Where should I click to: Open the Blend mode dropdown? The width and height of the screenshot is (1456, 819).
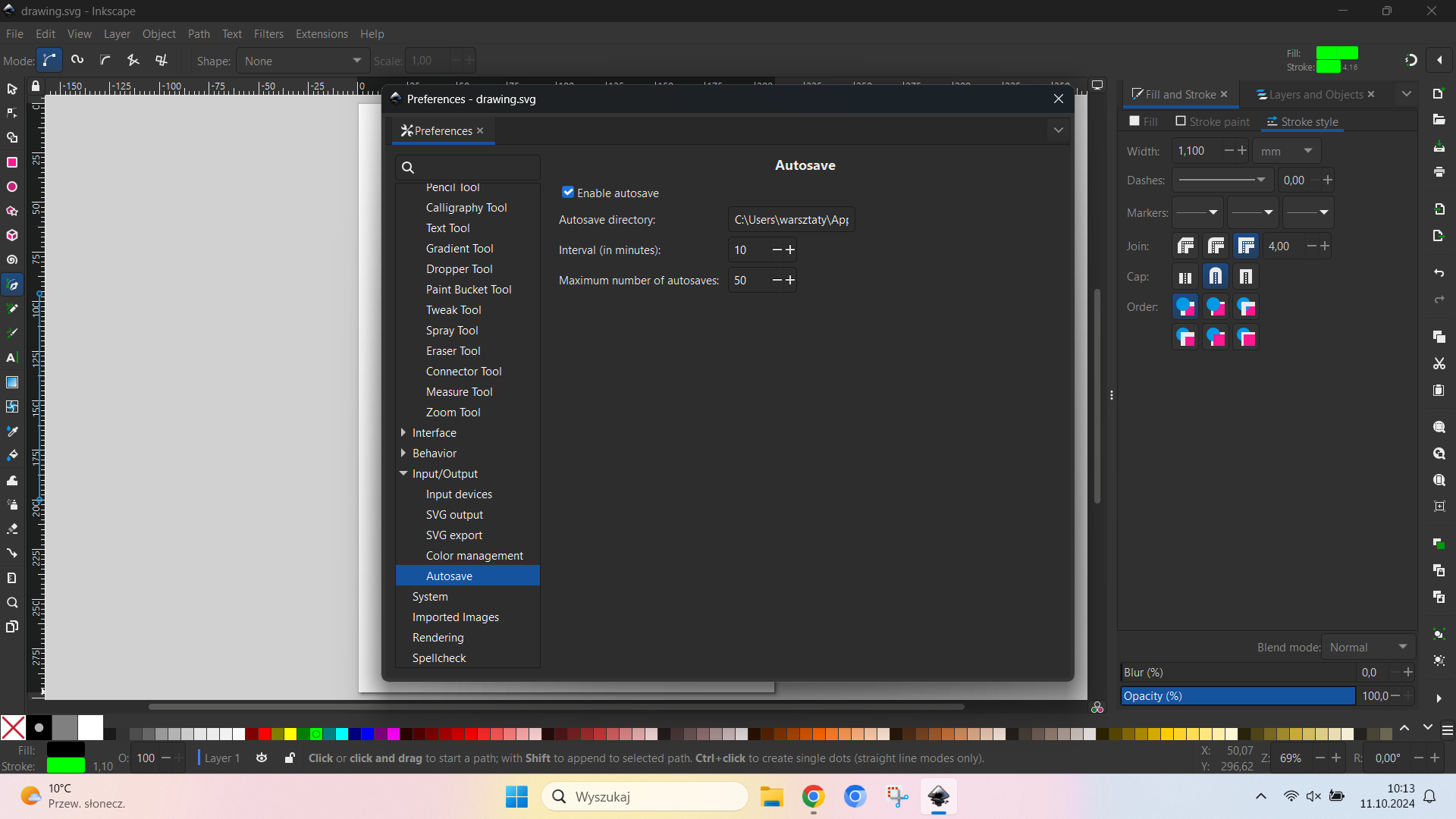(x=1369, y=647)
